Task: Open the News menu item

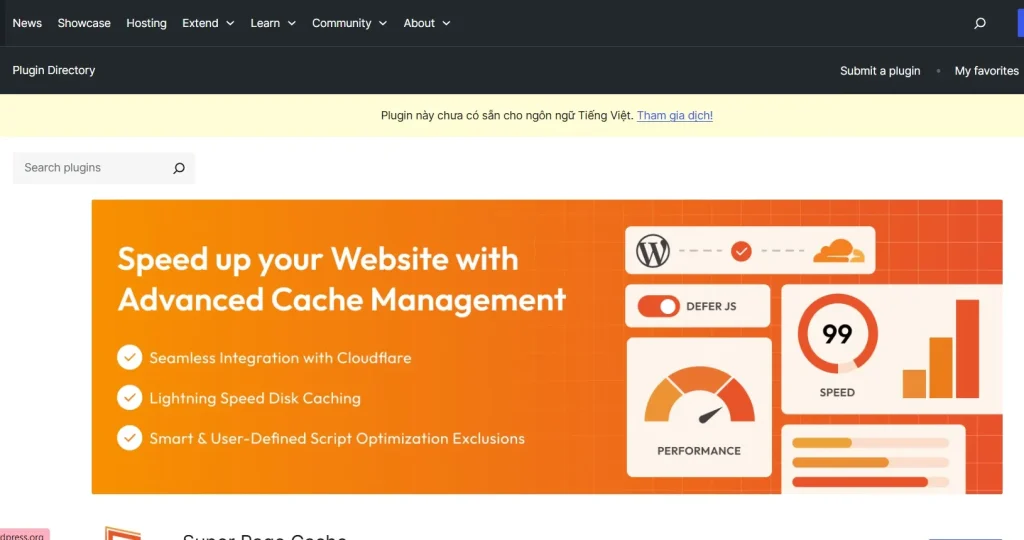Action: [x=27, y=23]
